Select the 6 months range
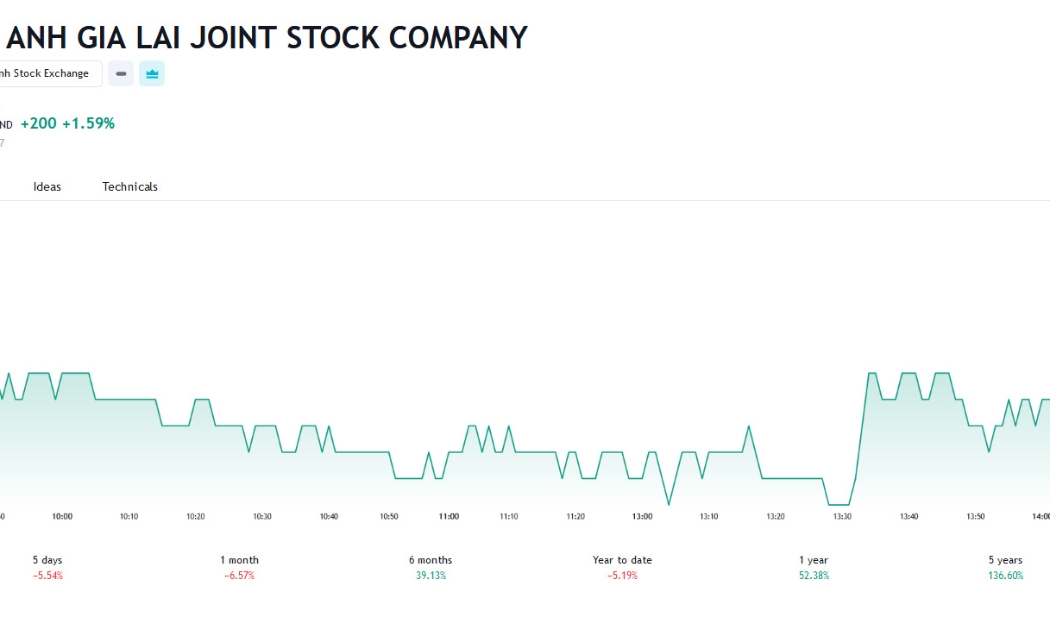 [431, 567]
